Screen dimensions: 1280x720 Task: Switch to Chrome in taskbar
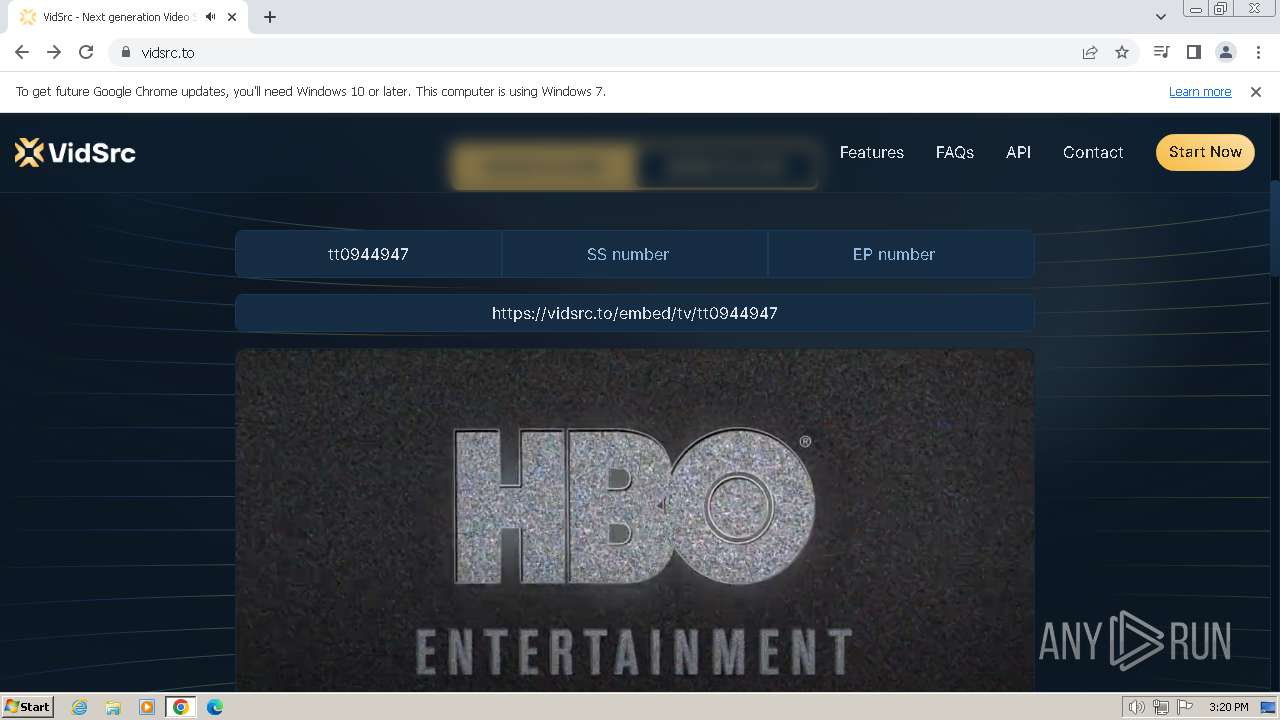click(181, 707)
